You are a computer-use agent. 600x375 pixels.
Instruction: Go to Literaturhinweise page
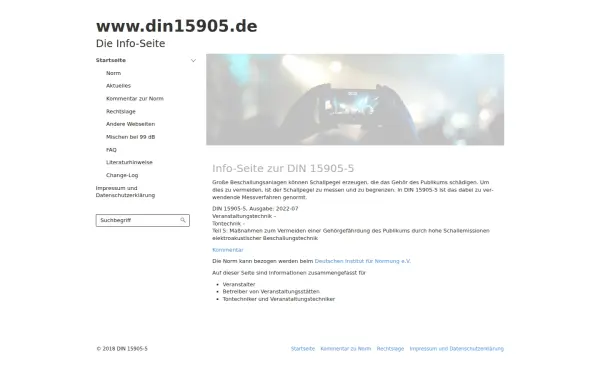[x=129, y=162]
